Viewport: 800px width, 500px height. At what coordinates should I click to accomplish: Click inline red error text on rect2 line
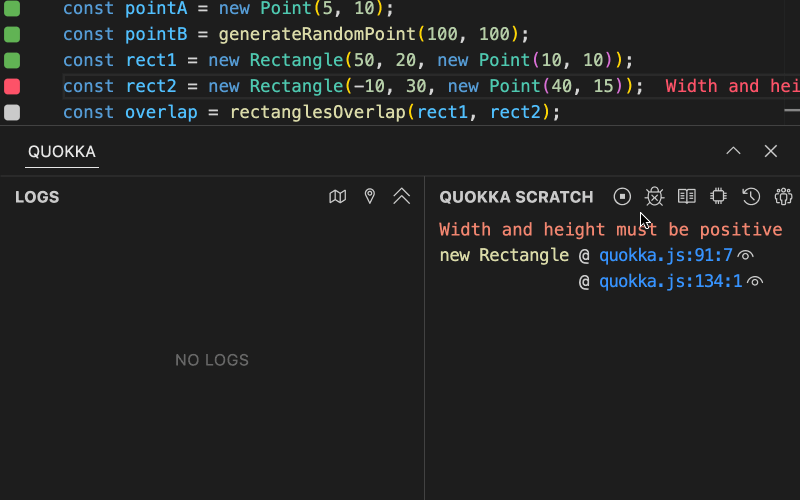tap(733, 86)
